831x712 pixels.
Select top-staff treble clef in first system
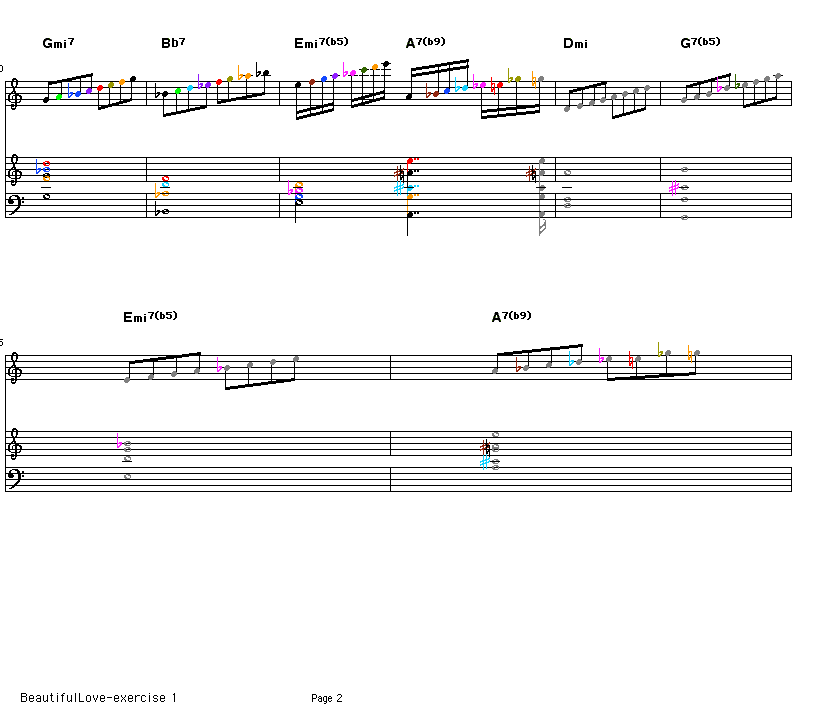pyautogui.click(x=13, y=96)
